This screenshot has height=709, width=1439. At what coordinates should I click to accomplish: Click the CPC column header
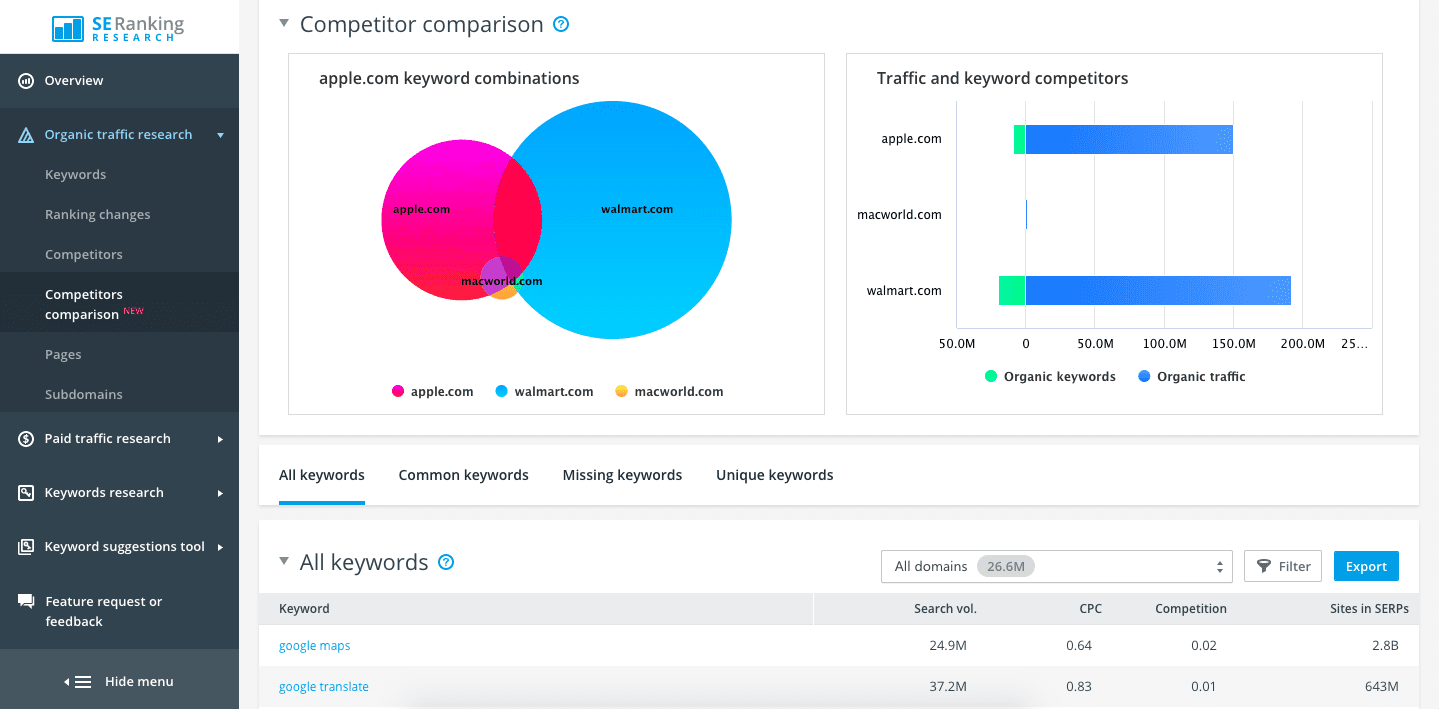point(1090,609)
